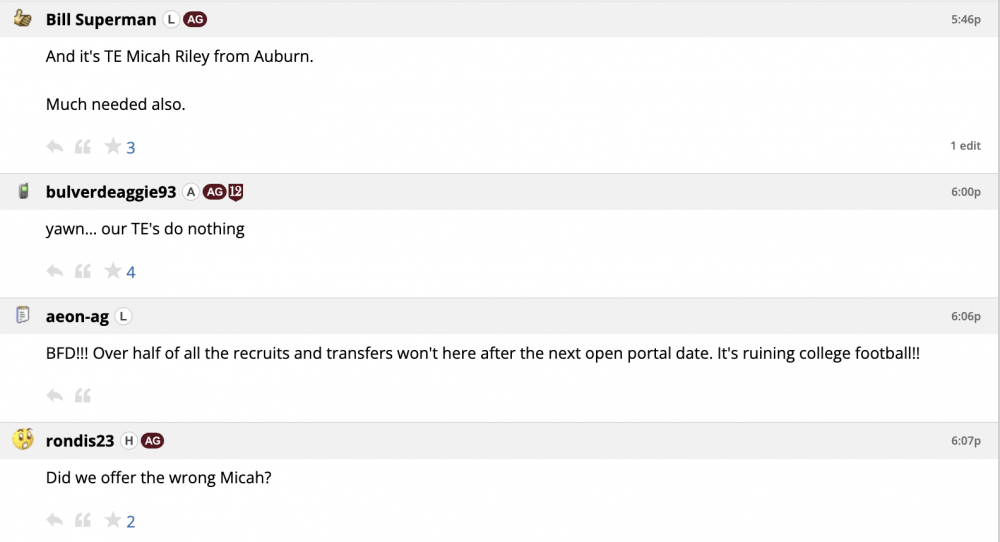Click reply arrow on bulverdeaggie93's post

(55, 271)
